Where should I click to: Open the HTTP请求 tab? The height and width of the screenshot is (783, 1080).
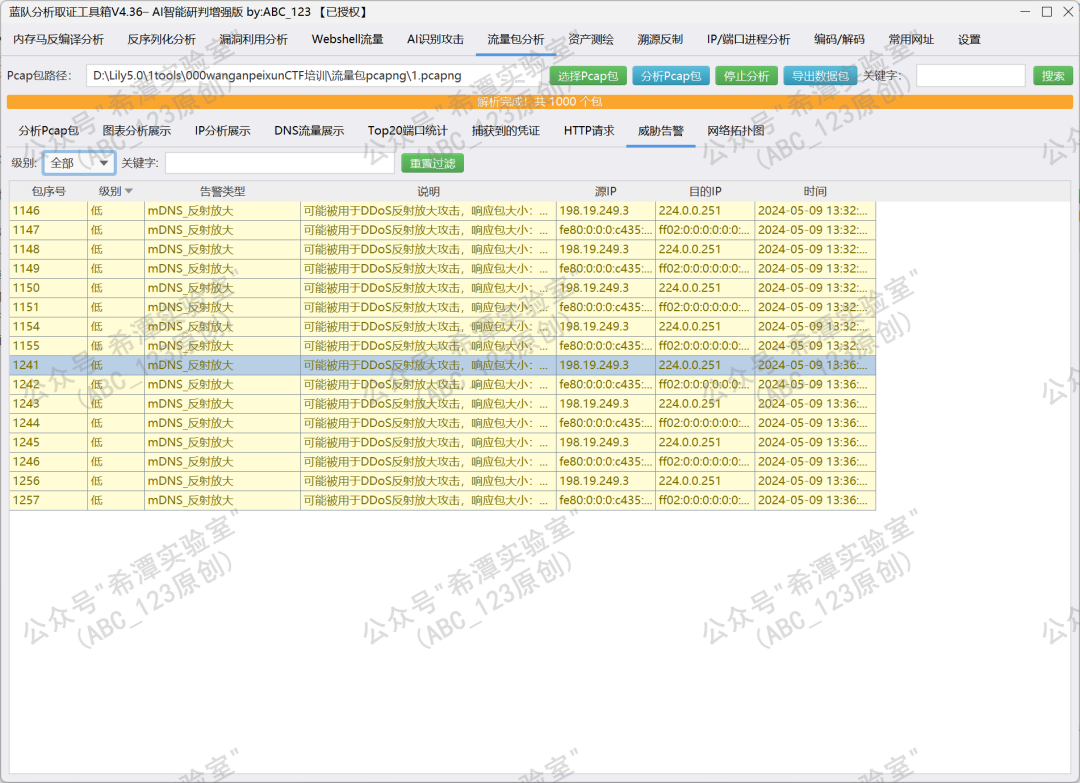[589, 131]
